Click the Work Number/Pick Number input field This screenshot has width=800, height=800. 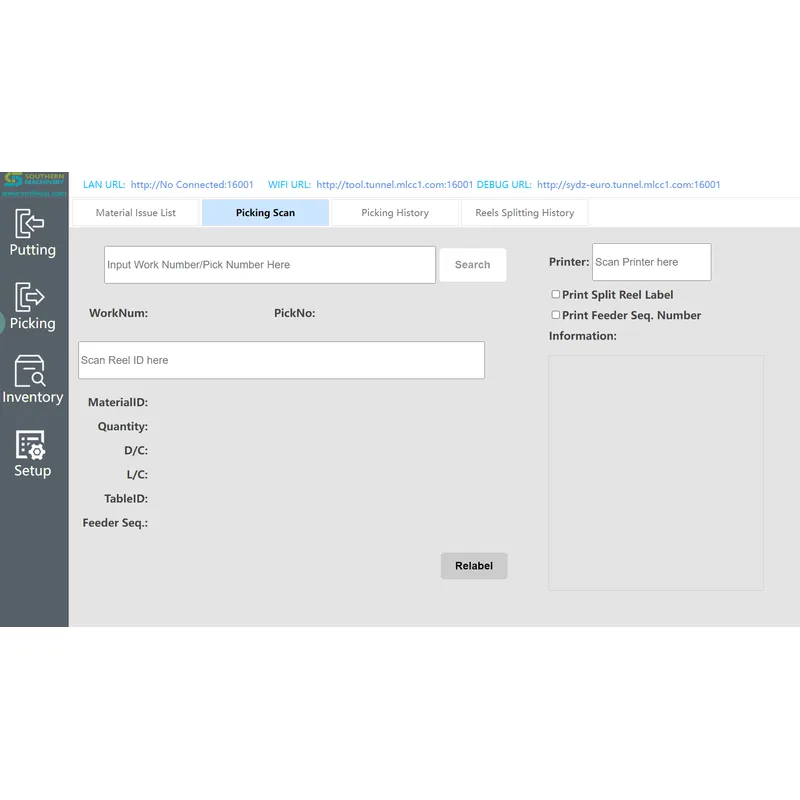[270, 264]
